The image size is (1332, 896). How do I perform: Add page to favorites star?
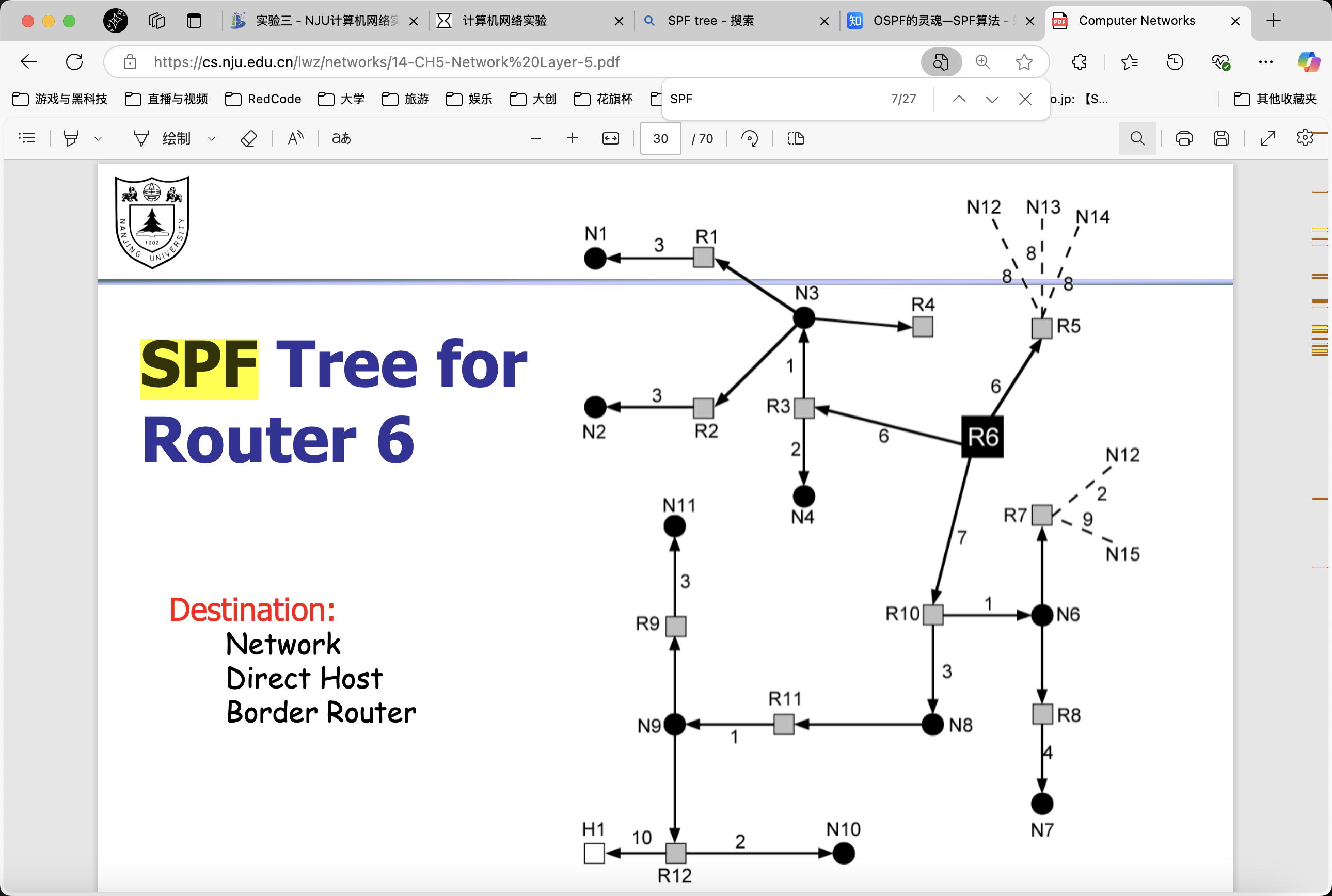pyautogui.click(x=1024, y=62)
